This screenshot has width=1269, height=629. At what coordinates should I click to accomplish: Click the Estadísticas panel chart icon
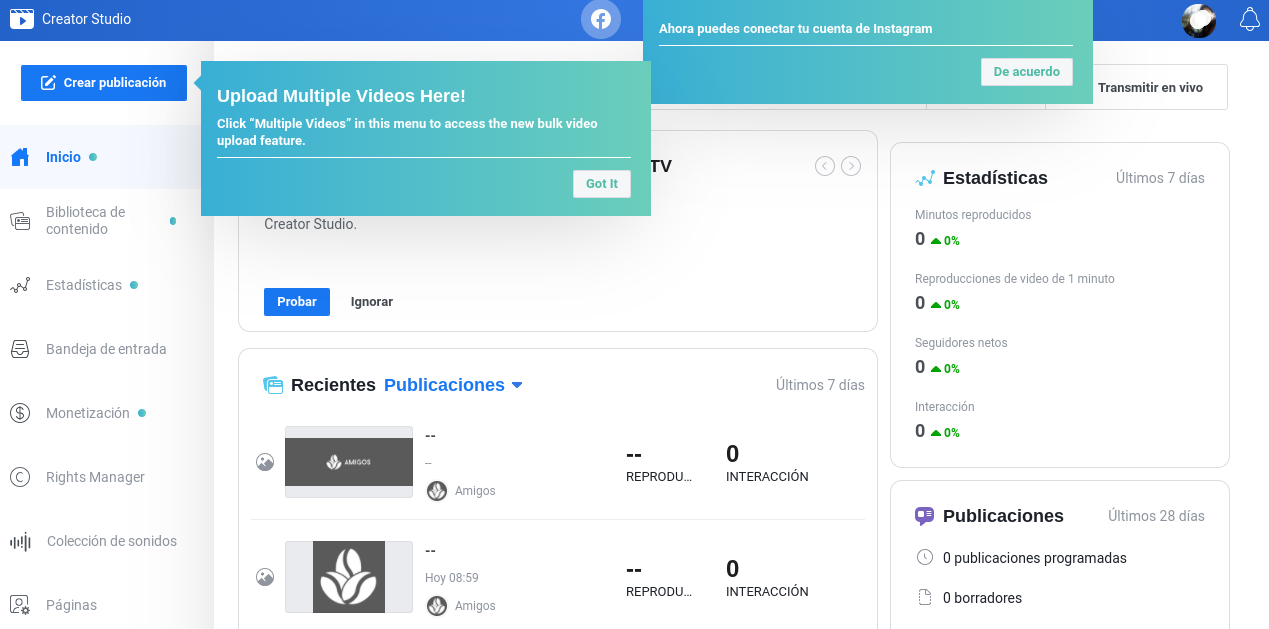(x=925, y=178)
